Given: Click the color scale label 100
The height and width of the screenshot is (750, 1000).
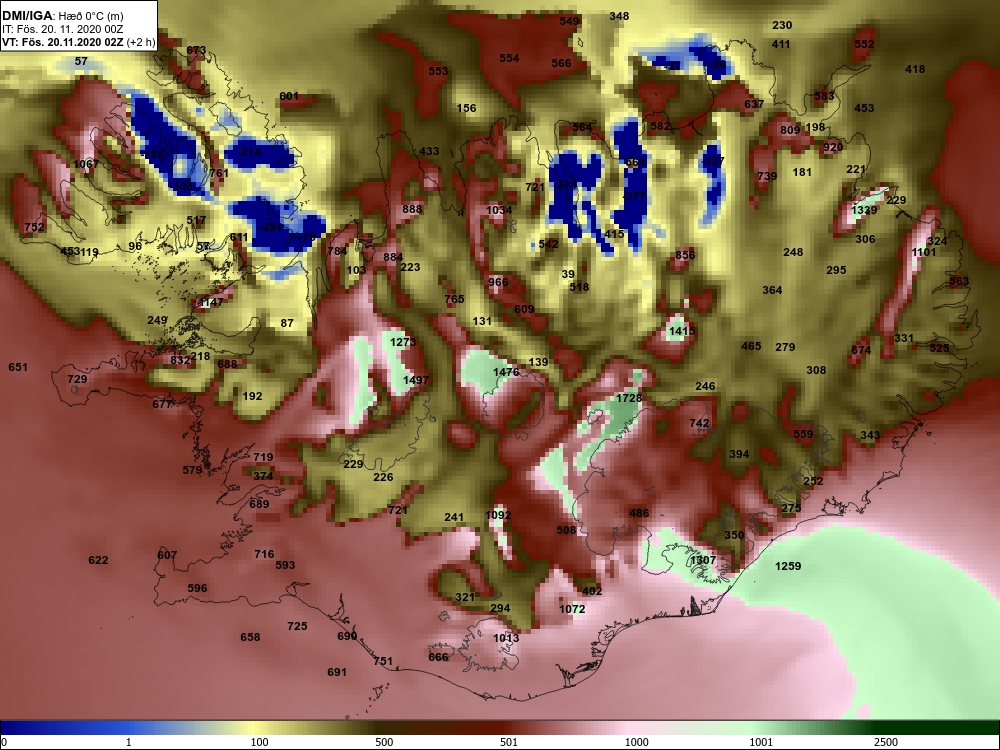Looking at the screenshot, I should click(259, 742).
